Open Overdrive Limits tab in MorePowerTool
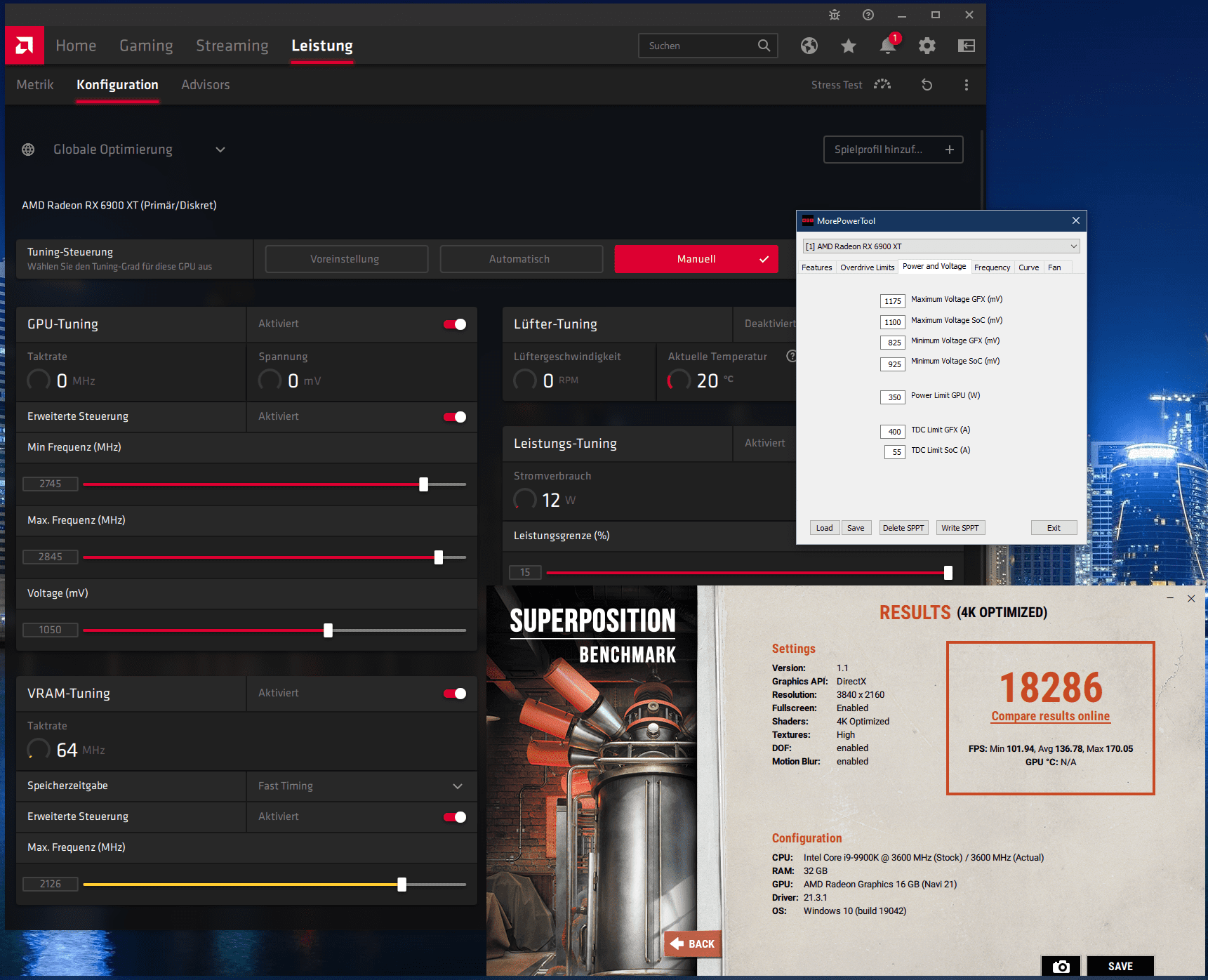 (868, 267)
